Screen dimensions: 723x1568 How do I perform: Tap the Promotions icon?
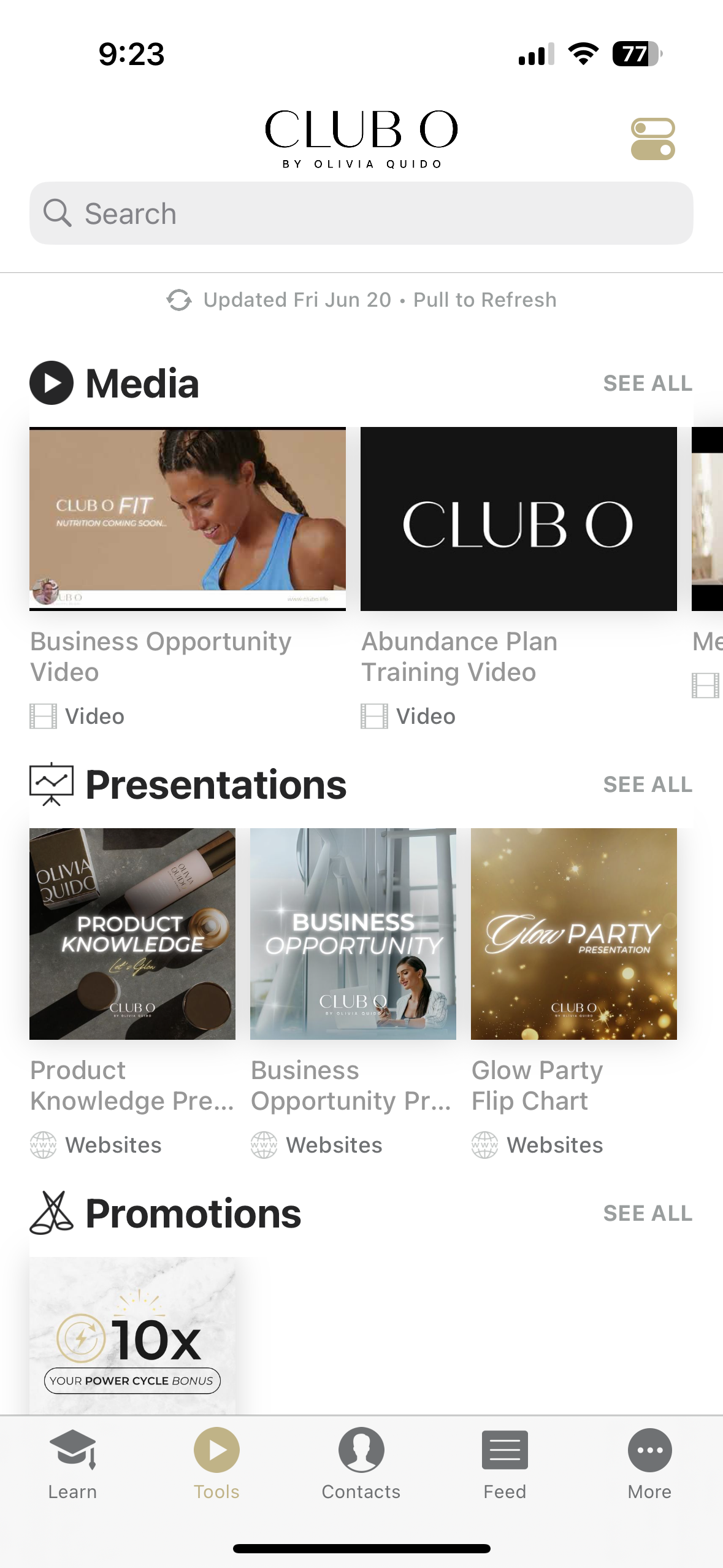[52, 1213]
